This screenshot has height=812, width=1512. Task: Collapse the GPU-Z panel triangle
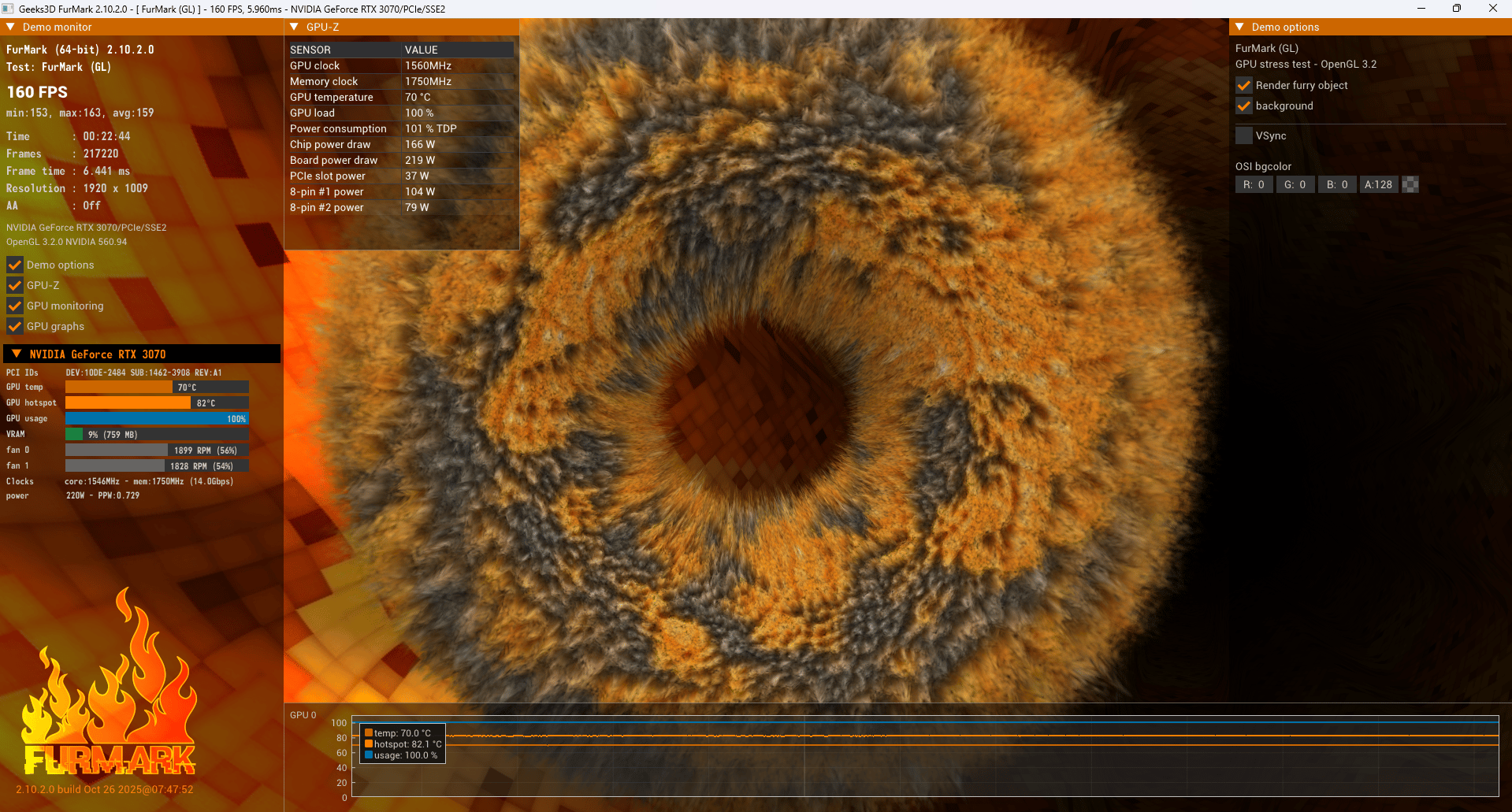[x=294, y=27]
